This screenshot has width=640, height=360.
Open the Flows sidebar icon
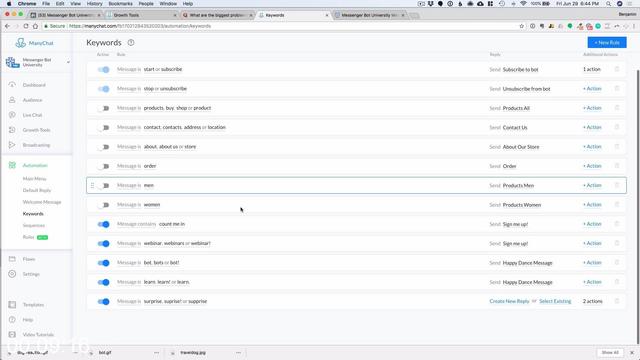(12, 259)
